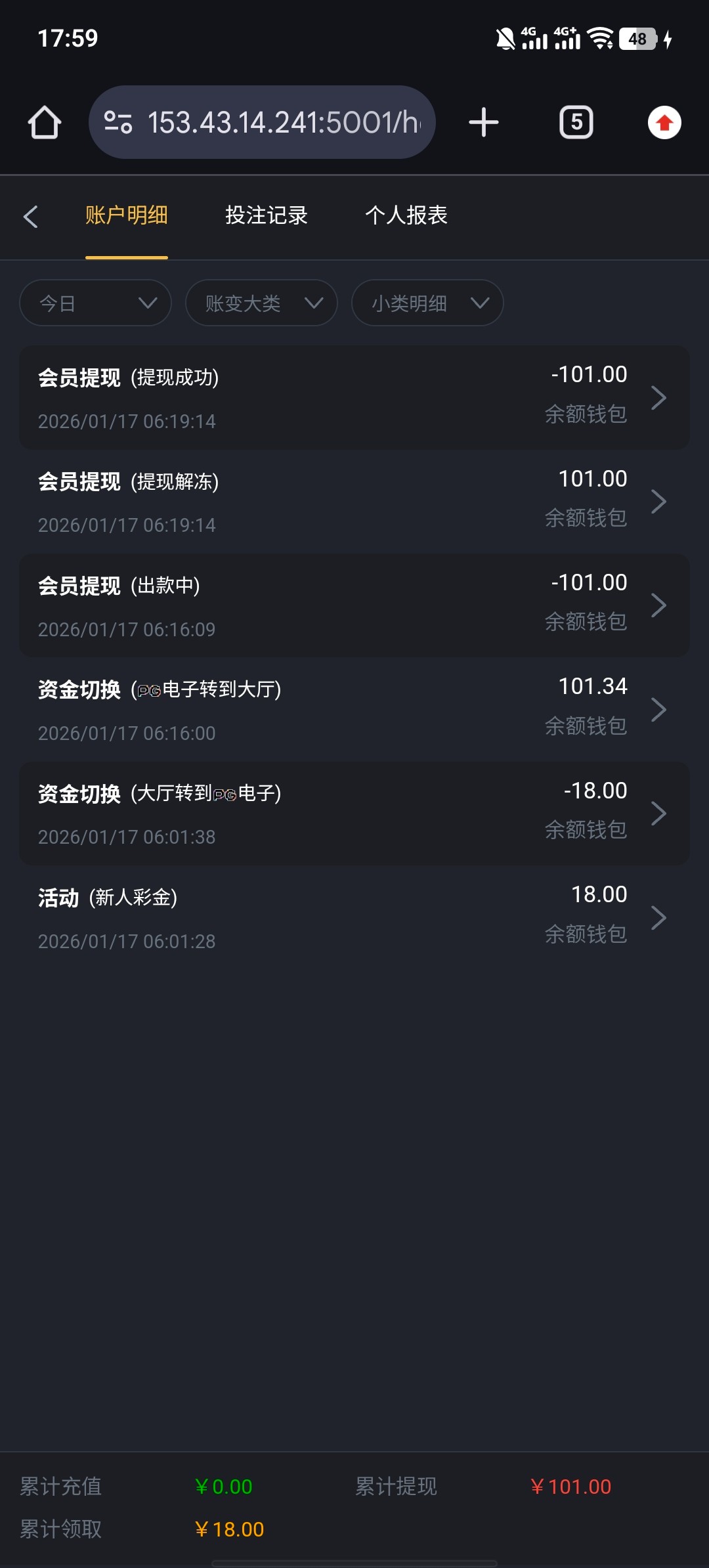The width and height of the screenshot is (709, 1568).
Task: Expand the 账变大类 category dropdown
Action: [261, 303]
